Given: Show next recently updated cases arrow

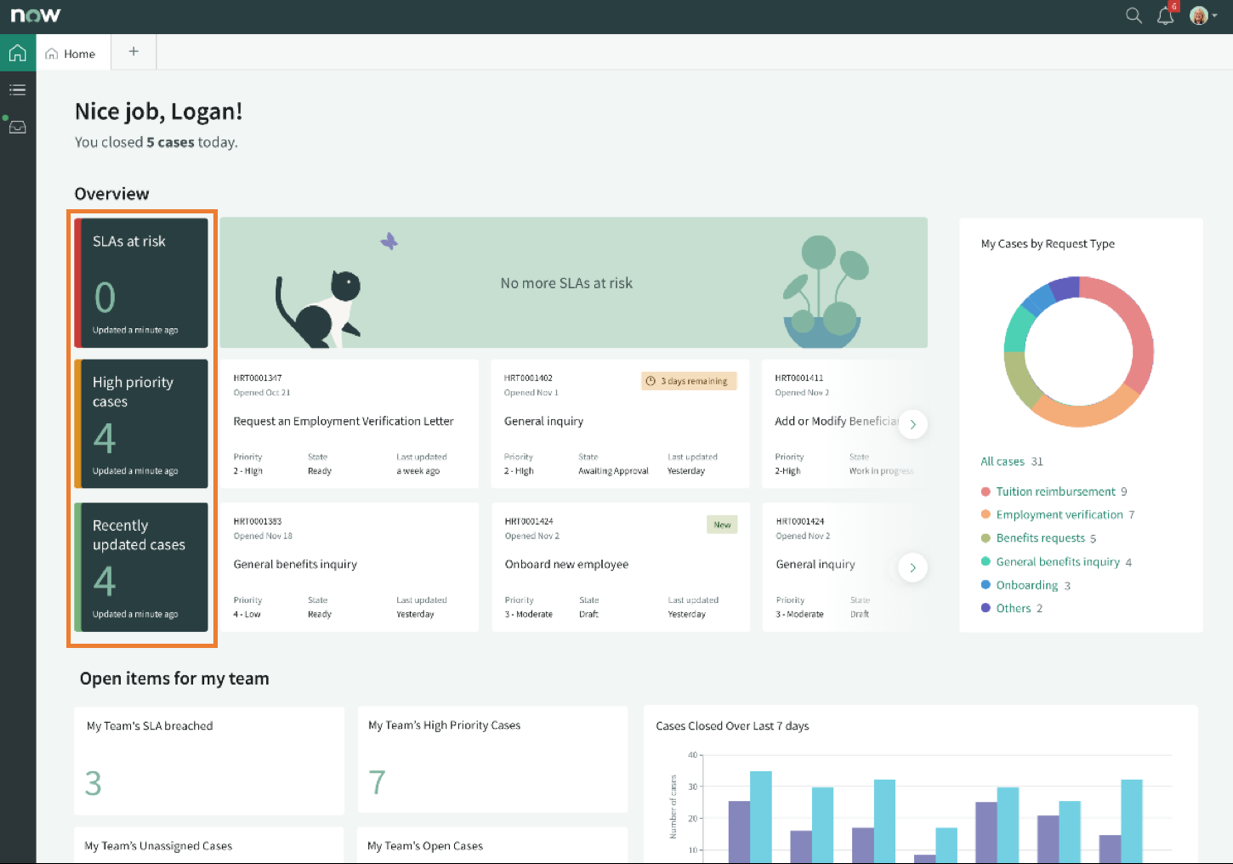Looking at the screenshot, I should tap(912, 567).
